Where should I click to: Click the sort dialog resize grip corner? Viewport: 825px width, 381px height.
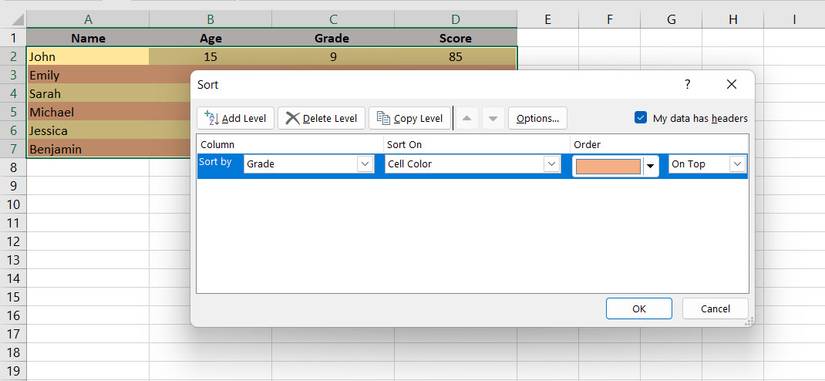click(749, 321)
